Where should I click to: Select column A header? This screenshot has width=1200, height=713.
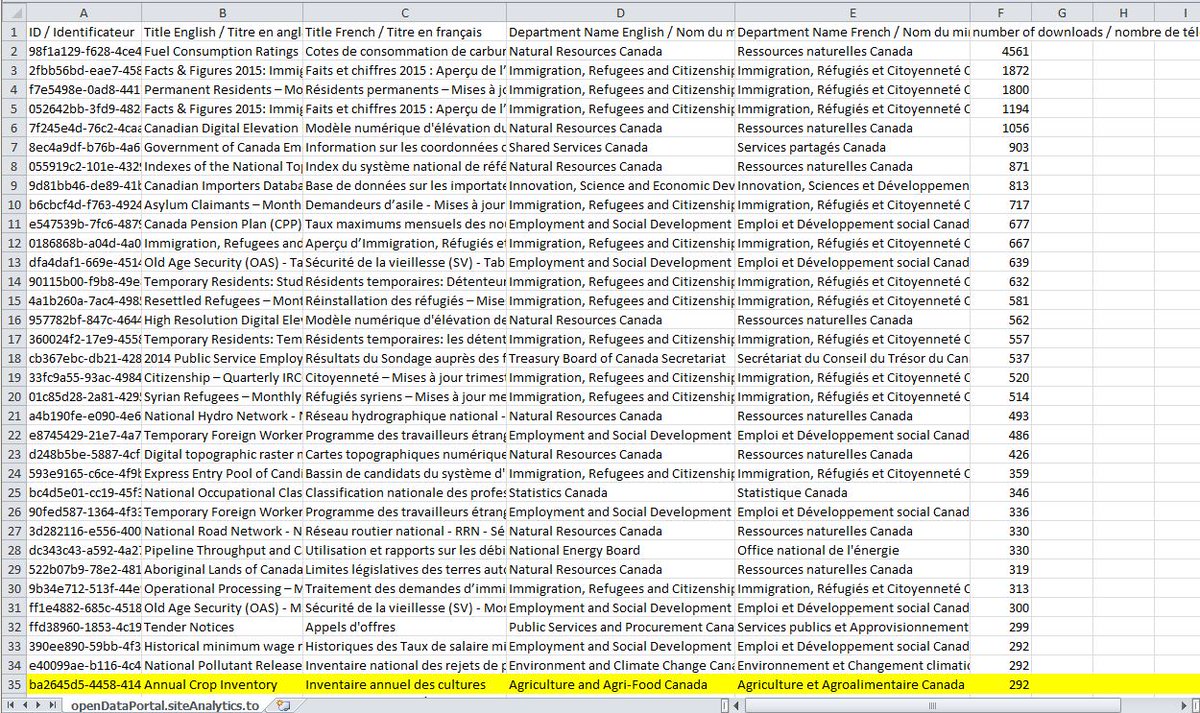click(84, 10)
